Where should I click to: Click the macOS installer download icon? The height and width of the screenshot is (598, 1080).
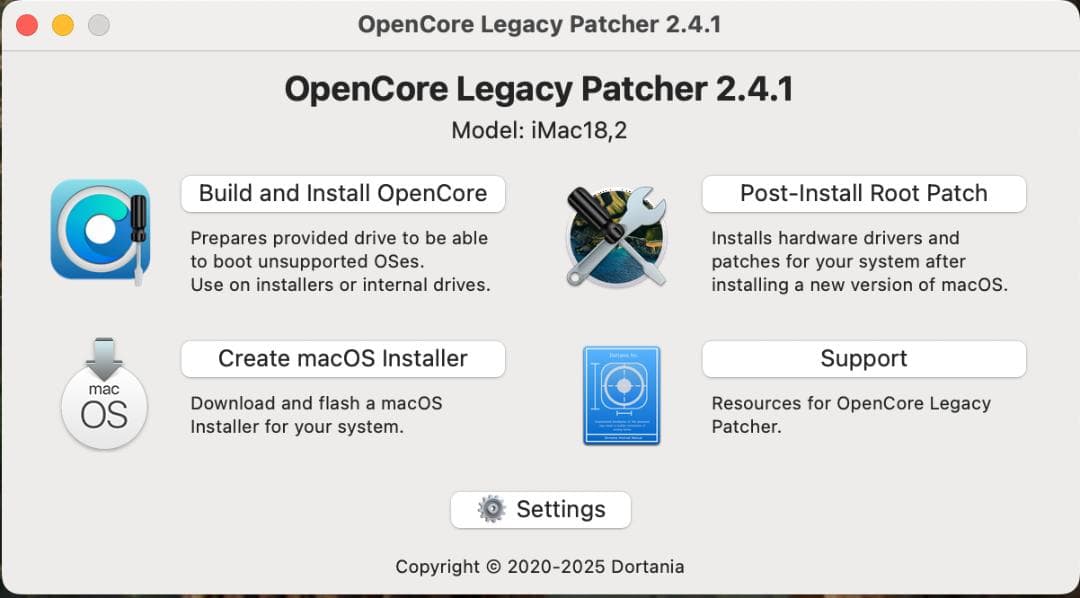103,393
